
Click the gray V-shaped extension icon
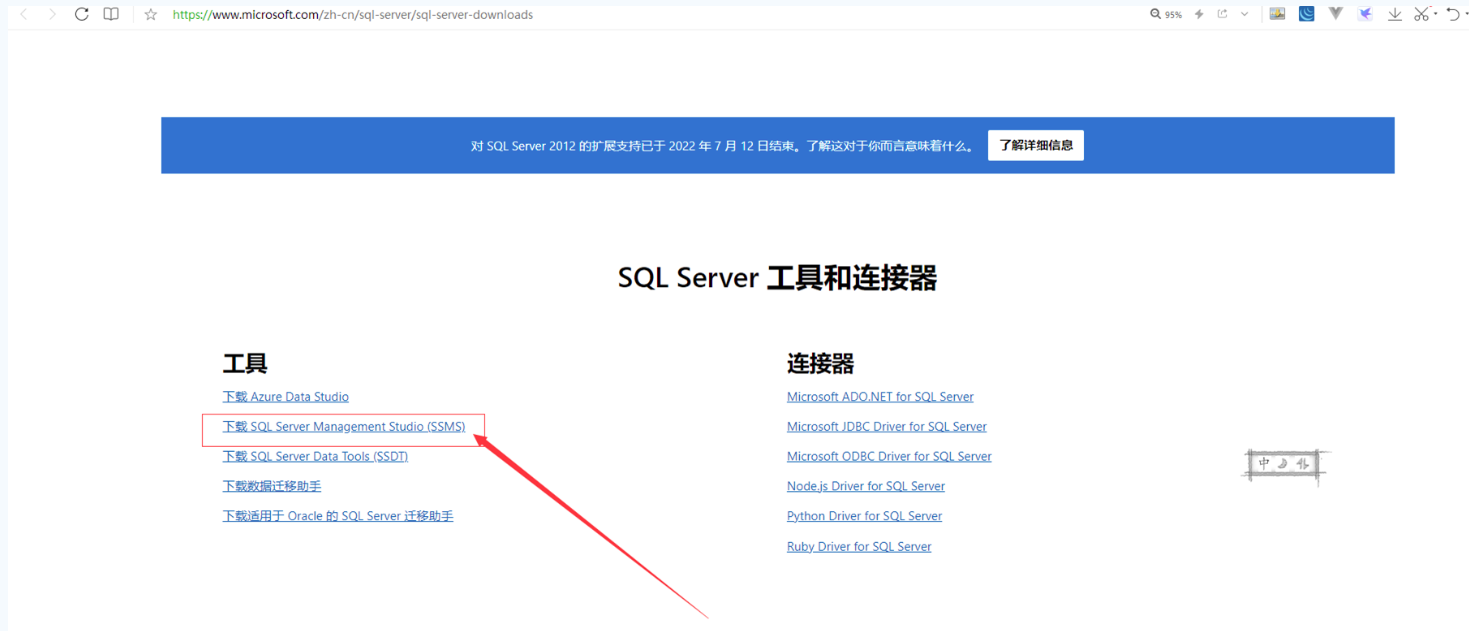1335,14
